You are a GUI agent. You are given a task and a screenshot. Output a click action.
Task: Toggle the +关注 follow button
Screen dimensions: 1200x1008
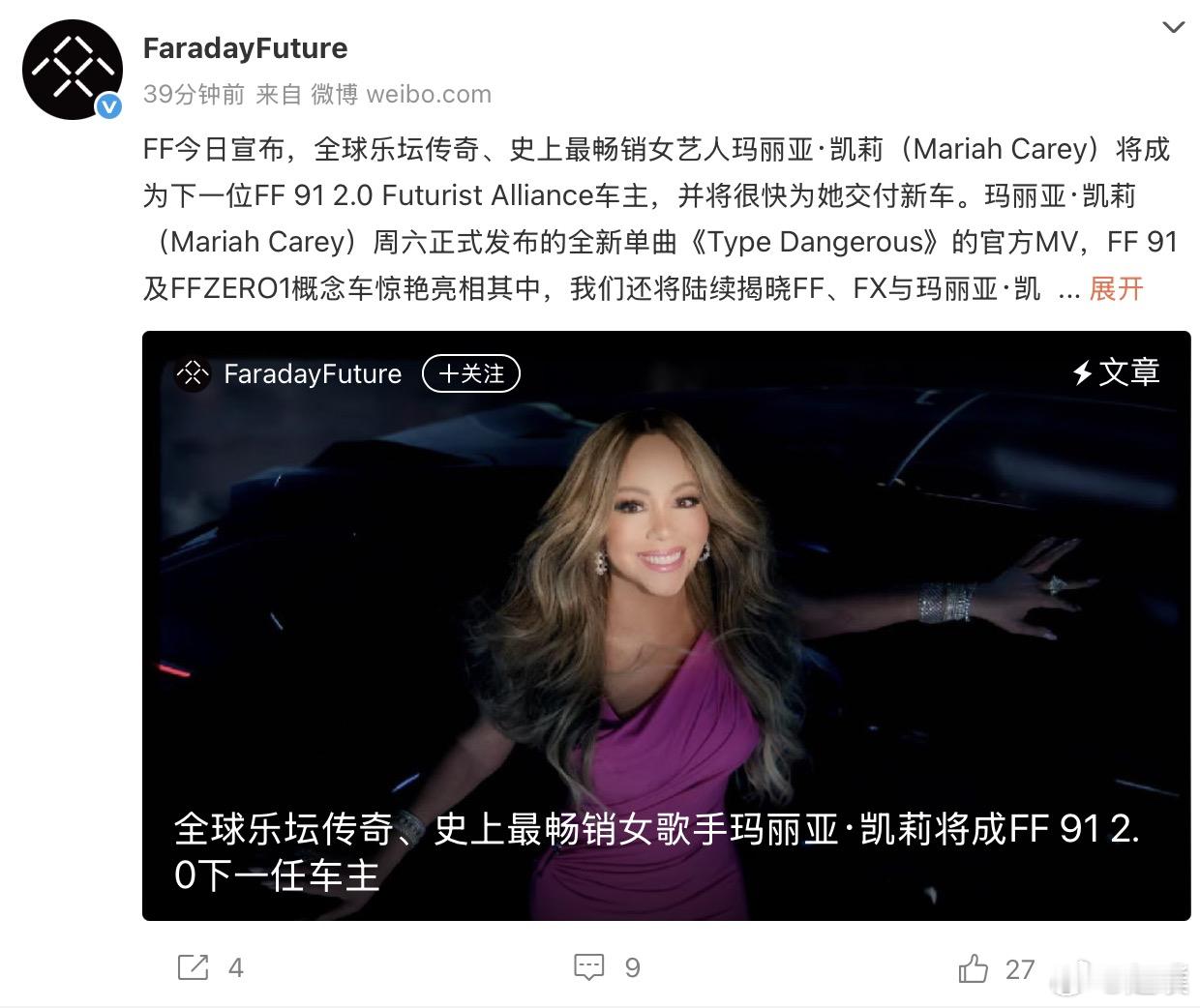pos(471,373)
